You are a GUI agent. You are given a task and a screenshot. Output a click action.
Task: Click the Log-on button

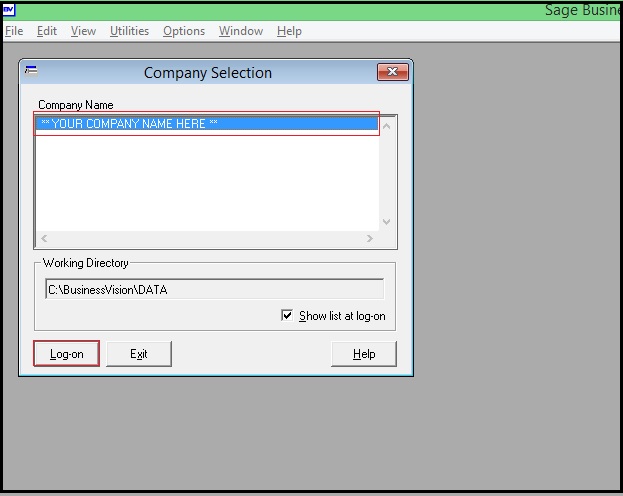pos(67,354)
